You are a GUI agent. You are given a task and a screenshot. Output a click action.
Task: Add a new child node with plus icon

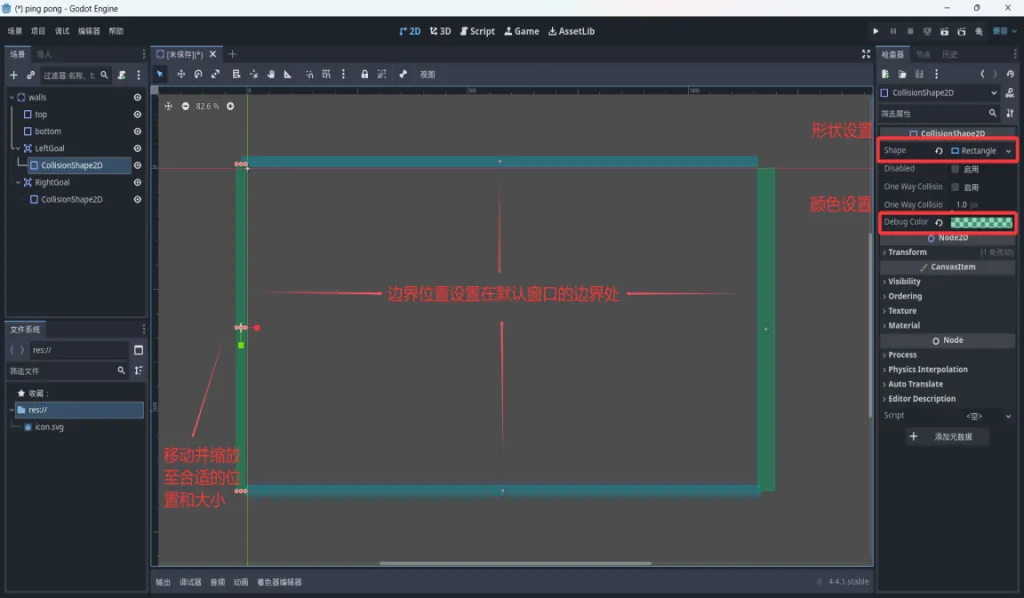[14, 75]
